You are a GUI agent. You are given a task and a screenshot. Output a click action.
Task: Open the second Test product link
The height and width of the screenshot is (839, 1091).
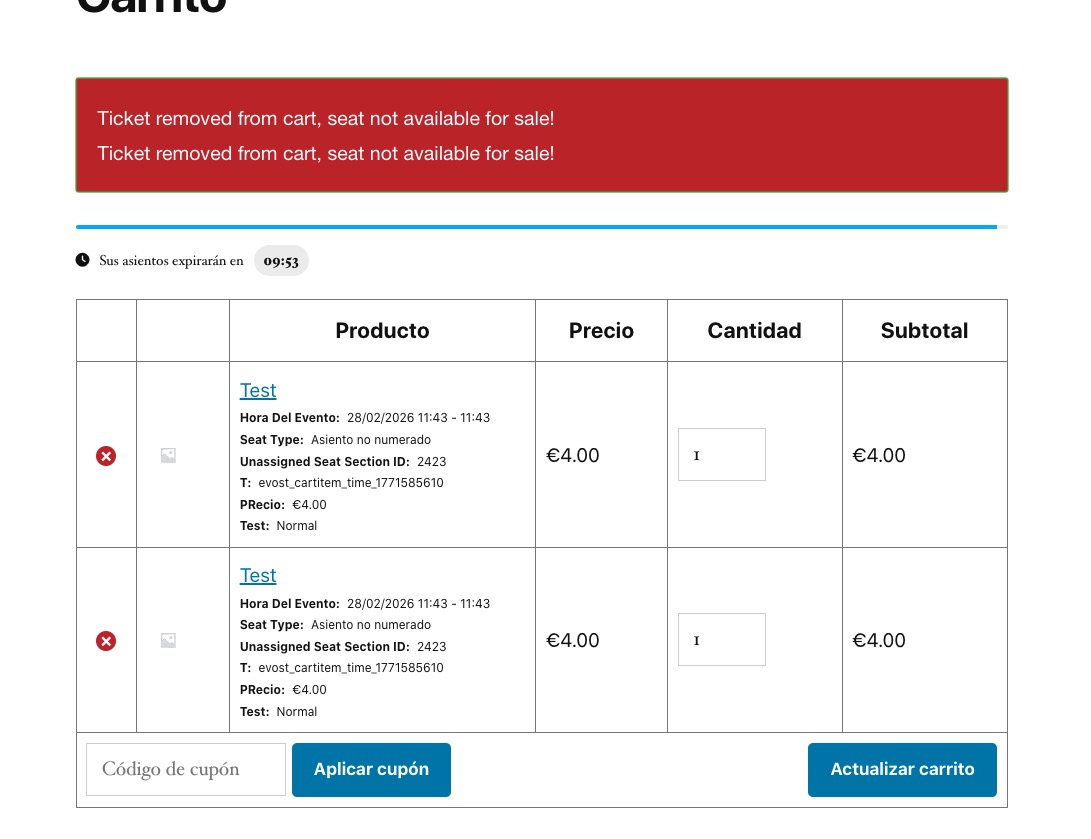pyautogui.click(x=258, y=576)
